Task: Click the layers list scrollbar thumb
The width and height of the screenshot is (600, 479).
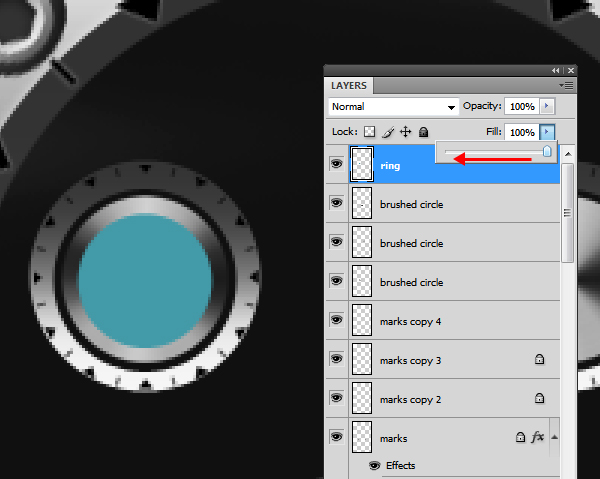Action: [x=567, y=213]
